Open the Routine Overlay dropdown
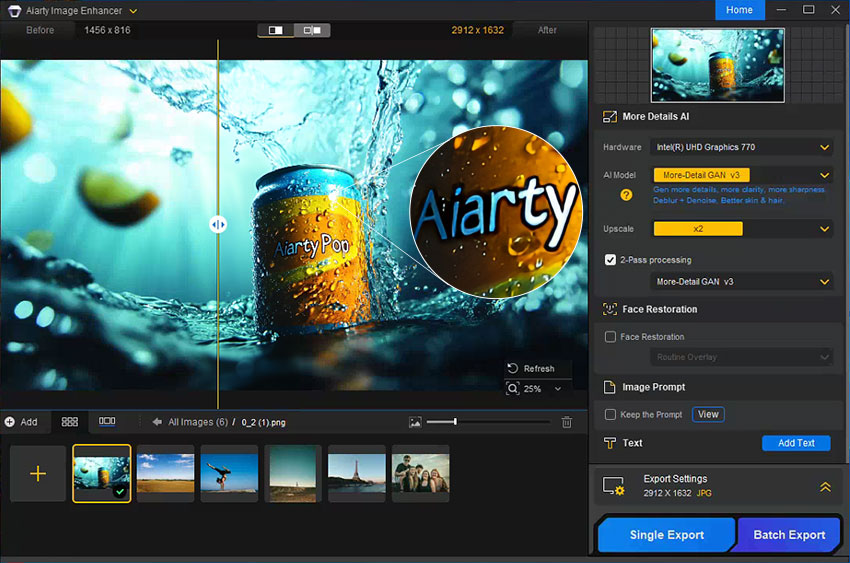Image resolution: width=850 pixels, height=563 pixels. 741,357
